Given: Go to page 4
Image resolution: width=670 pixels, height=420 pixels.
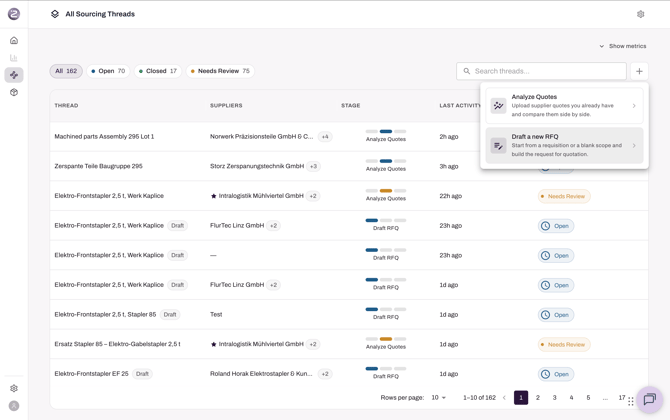Looking at the screenshot, I should (x=571, y=397).
